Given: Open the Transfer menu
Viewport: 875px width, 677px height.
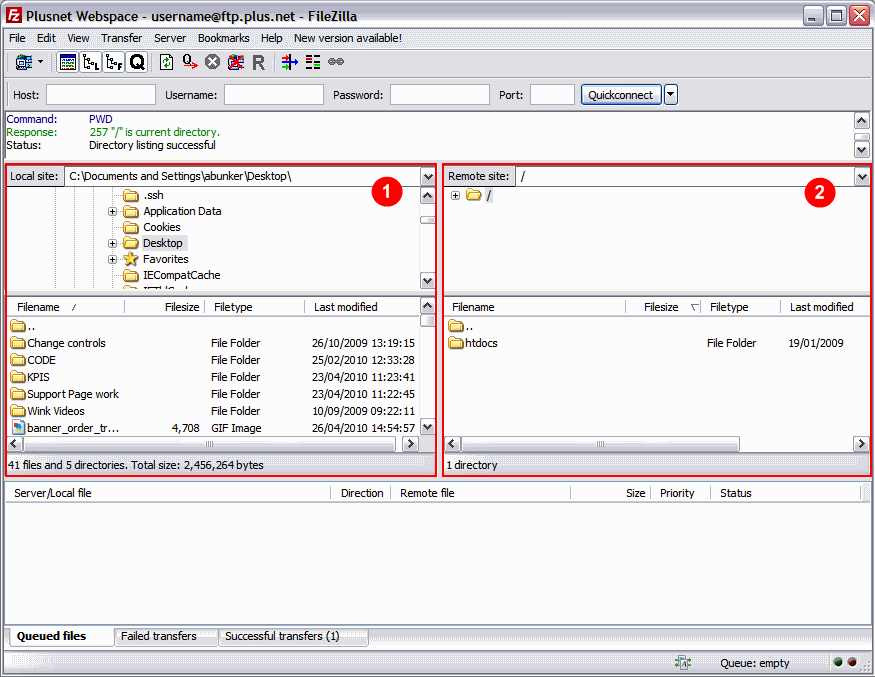Looking at the screenshot, I should (122, 38).
